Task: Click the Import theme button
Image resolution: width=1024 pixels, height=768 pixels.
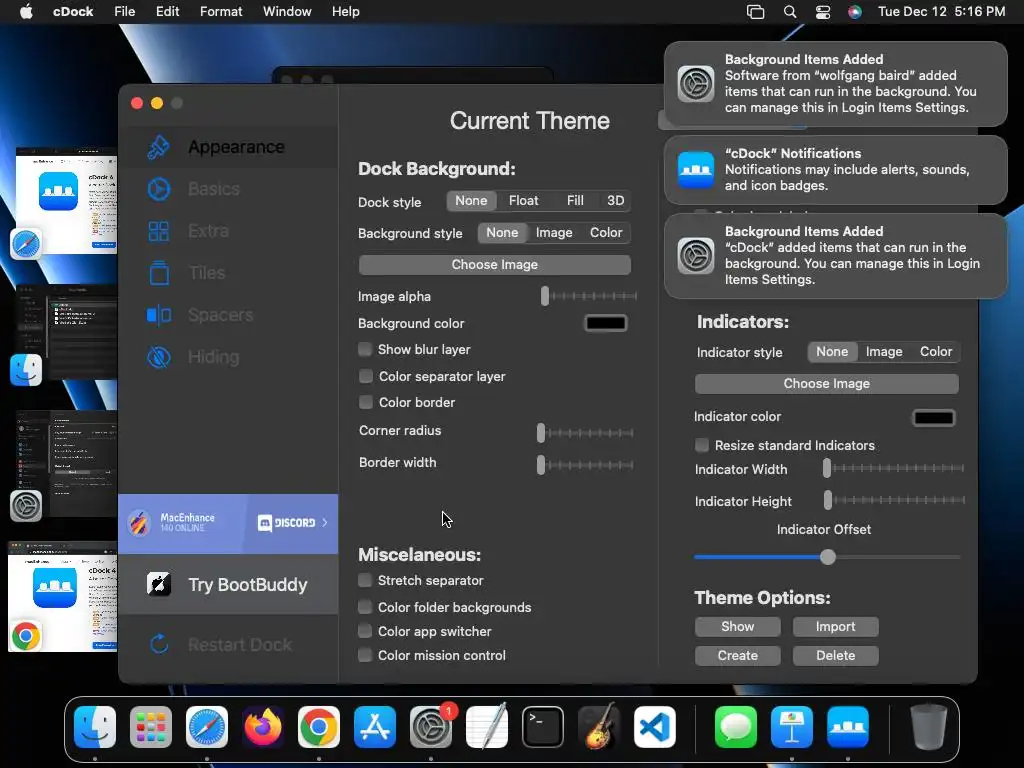Action: pos(835,626)
